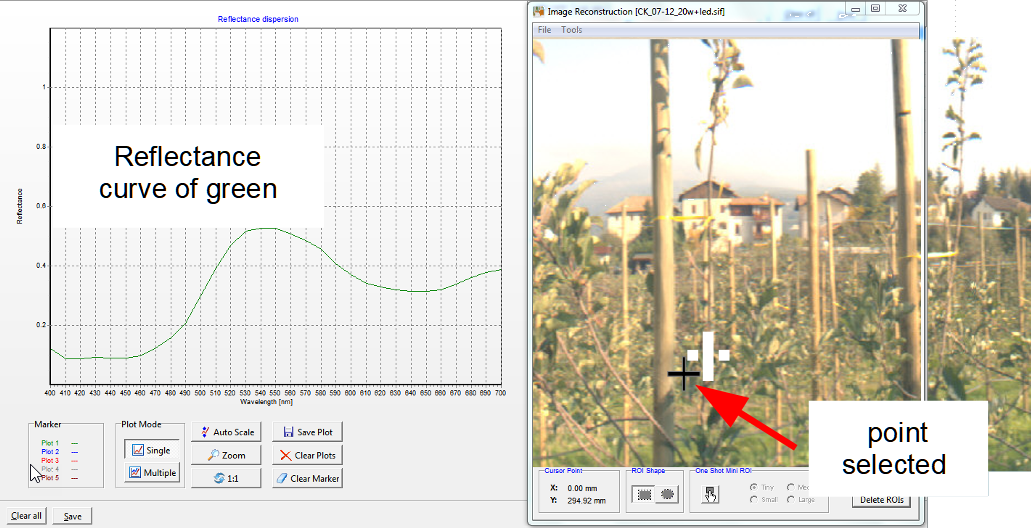Erase markers using Clear Marker
This screenshot has width=1031, height=528.
pos(307,478)
